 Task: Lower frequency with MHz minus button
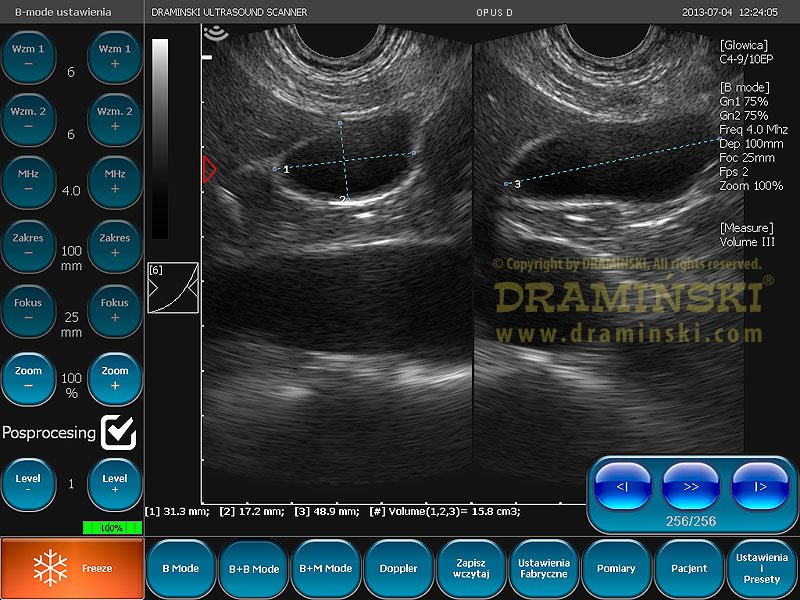pyautogui.click(x=28, y=182)
